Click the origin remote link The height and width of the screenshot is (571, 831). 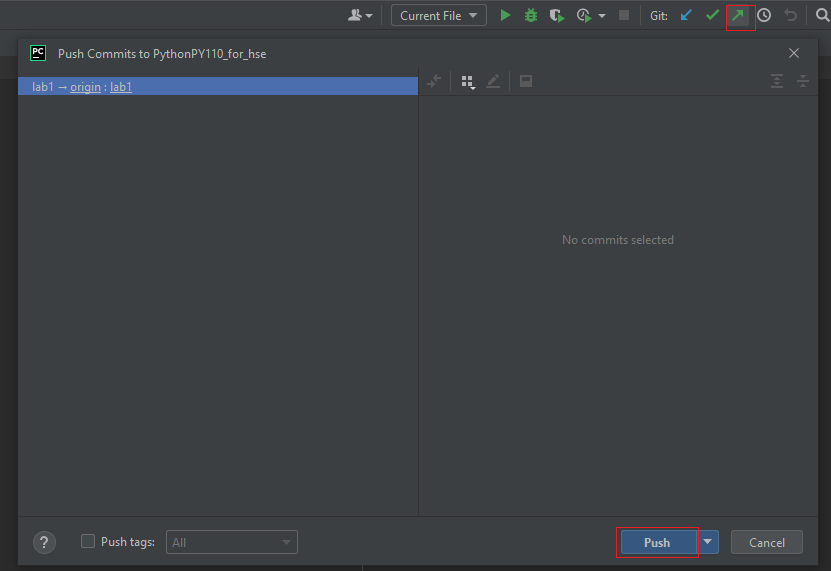85,87
